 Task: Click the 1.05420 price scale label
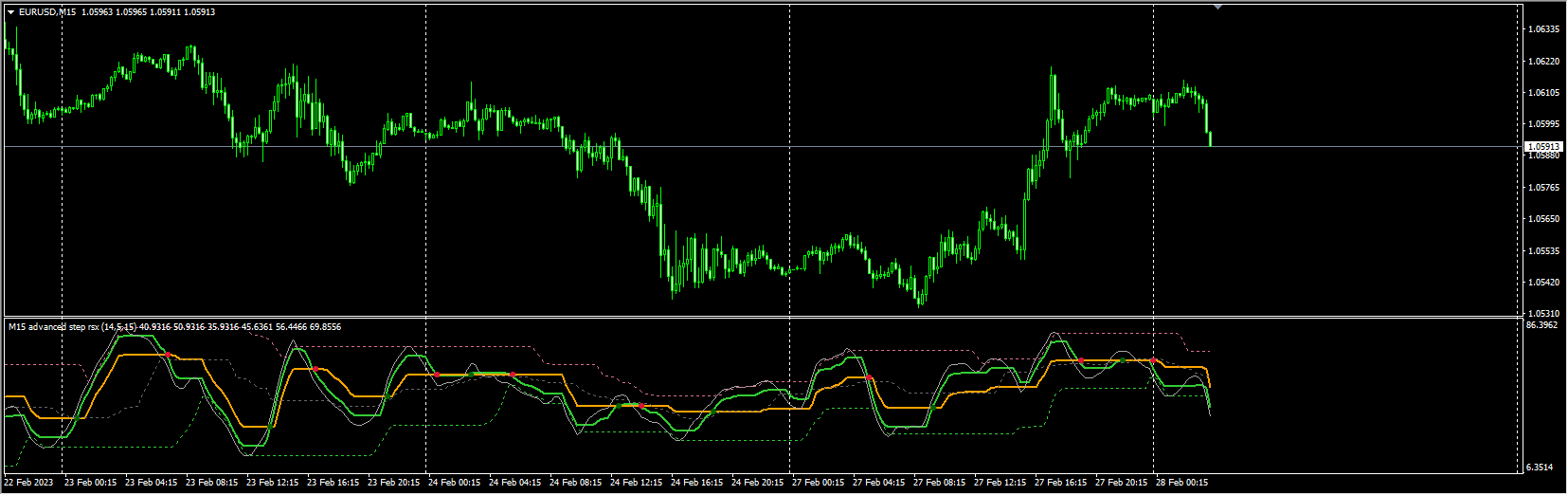[1543, 283]
